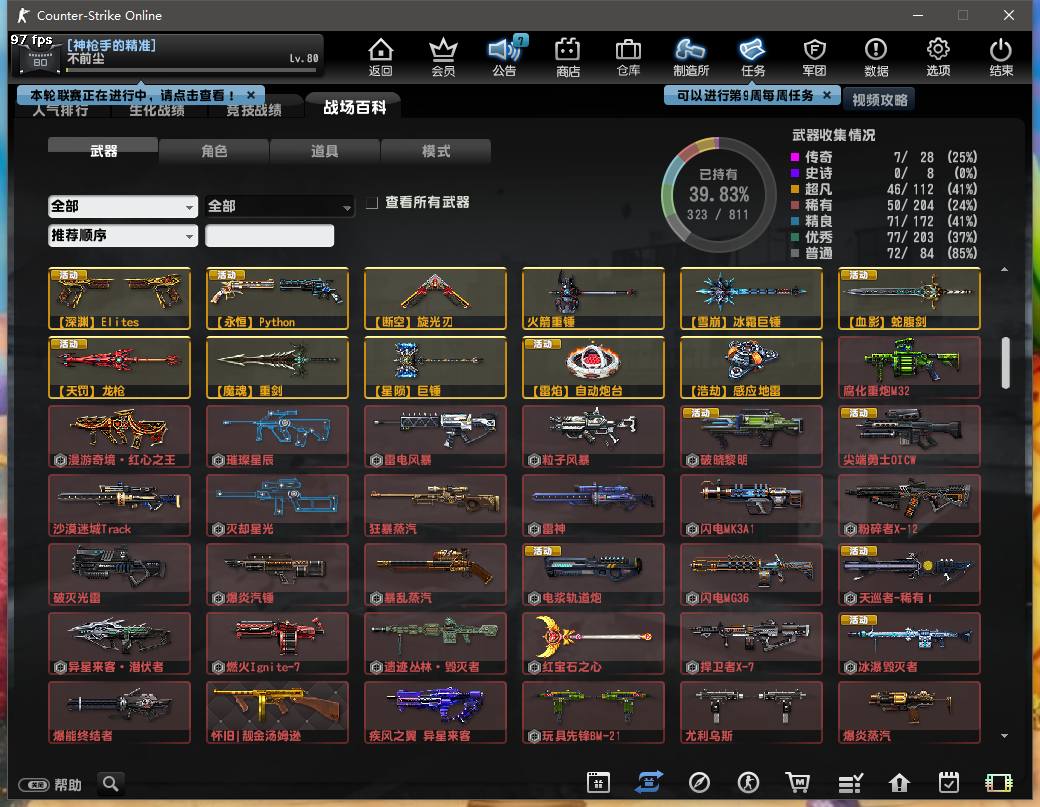The image size is (1040, 807).
Task: Click the shopping cart icon in bottom toolbar
Action: pos(798,782)
